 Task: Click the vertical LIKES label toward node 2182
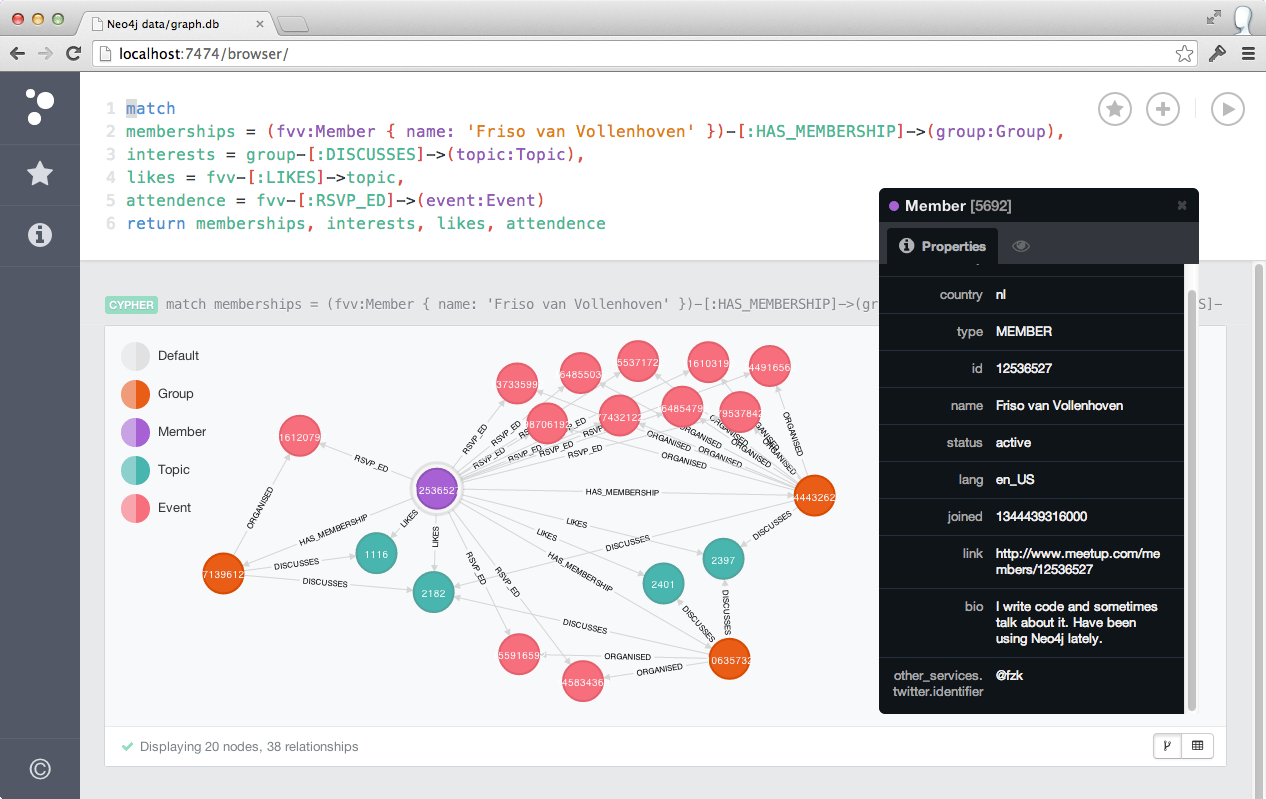[436, 536]
